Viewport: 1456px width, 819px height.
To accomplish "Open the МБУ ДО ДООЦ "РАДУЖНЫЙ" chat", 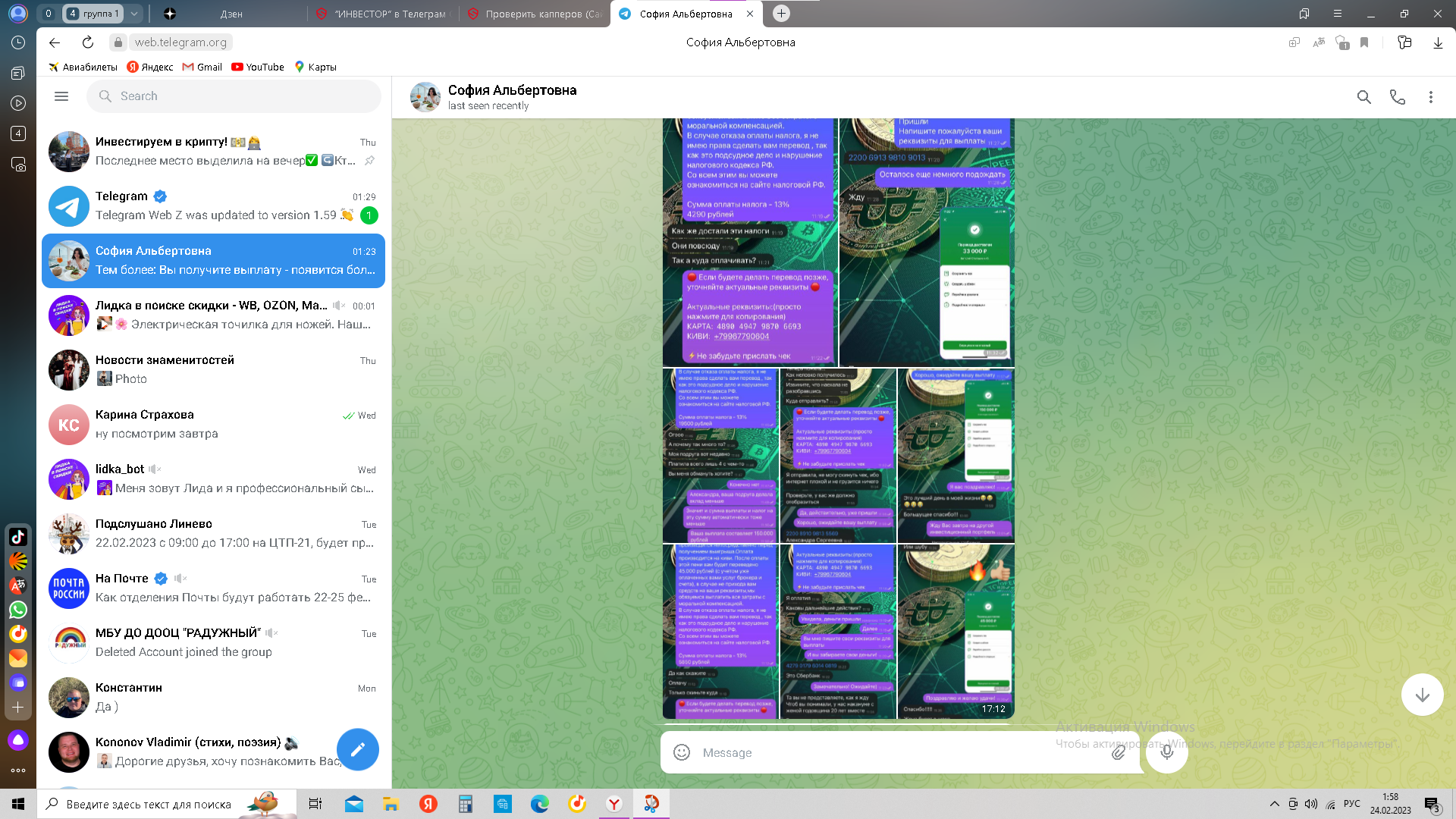I will (x=213, y=643).
